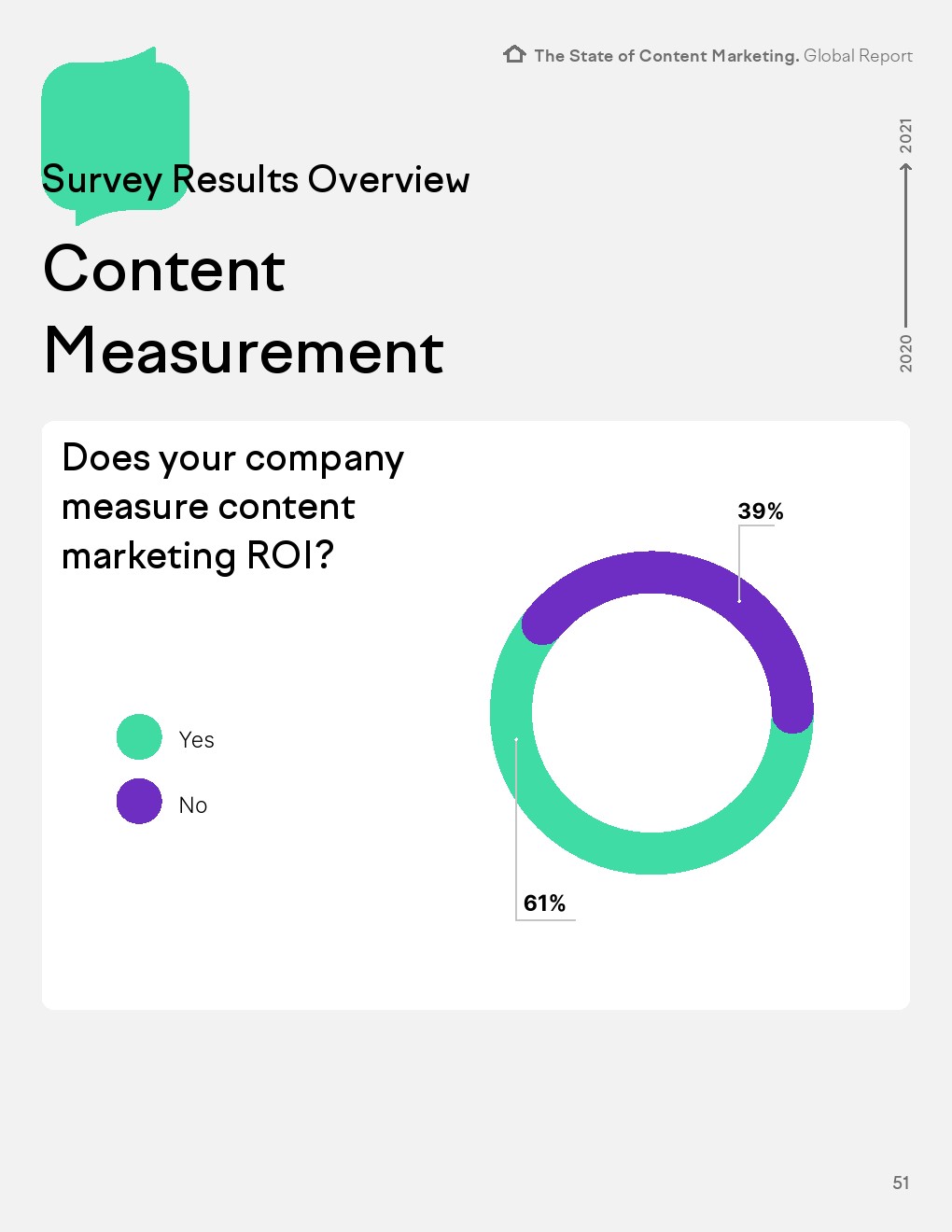Open The State of Content Marketing link
The width and height of the screenshot is (952, 1232).
[x=666, y=56]
